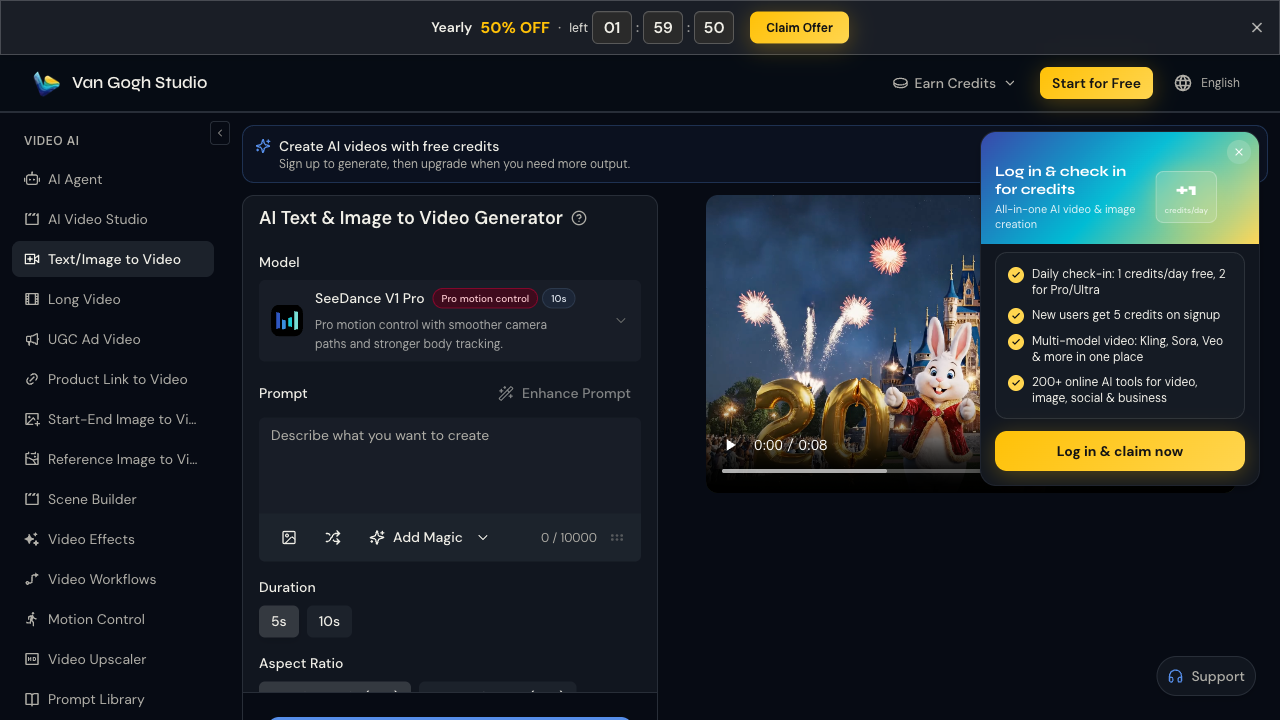Click the drag grip icon beside character count
Viewport: 1280px width, 720px height.
(x=617, y=537)
